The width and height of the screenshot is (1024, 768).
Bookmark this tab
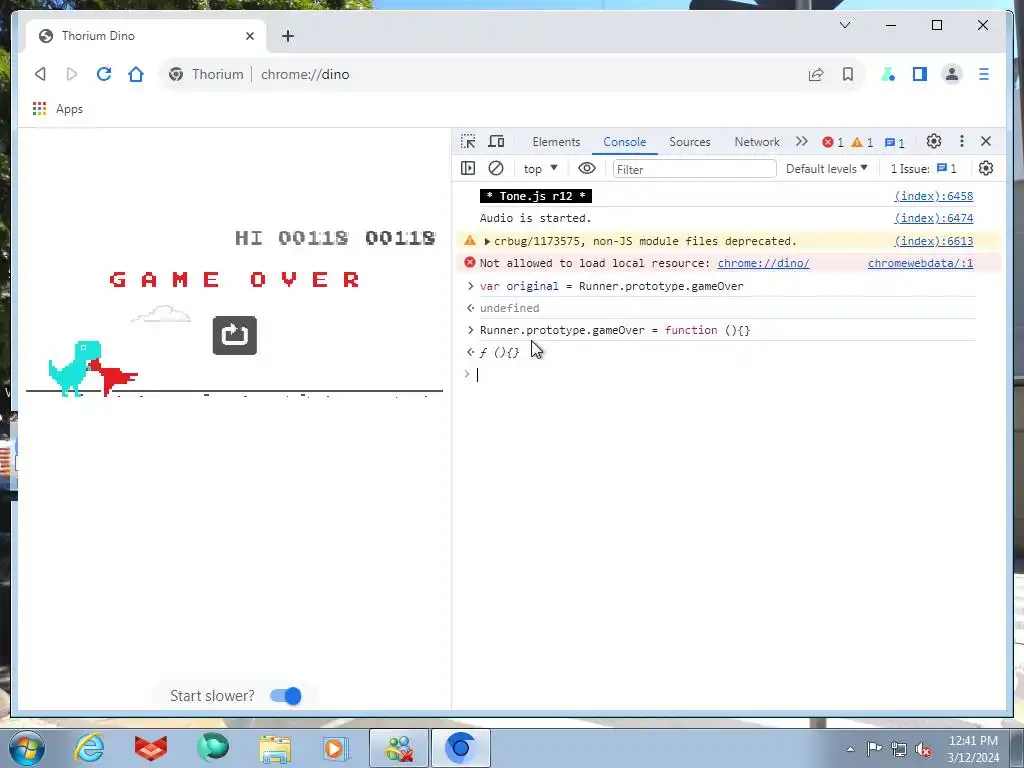pyautogui.click(x=848, y=74)
